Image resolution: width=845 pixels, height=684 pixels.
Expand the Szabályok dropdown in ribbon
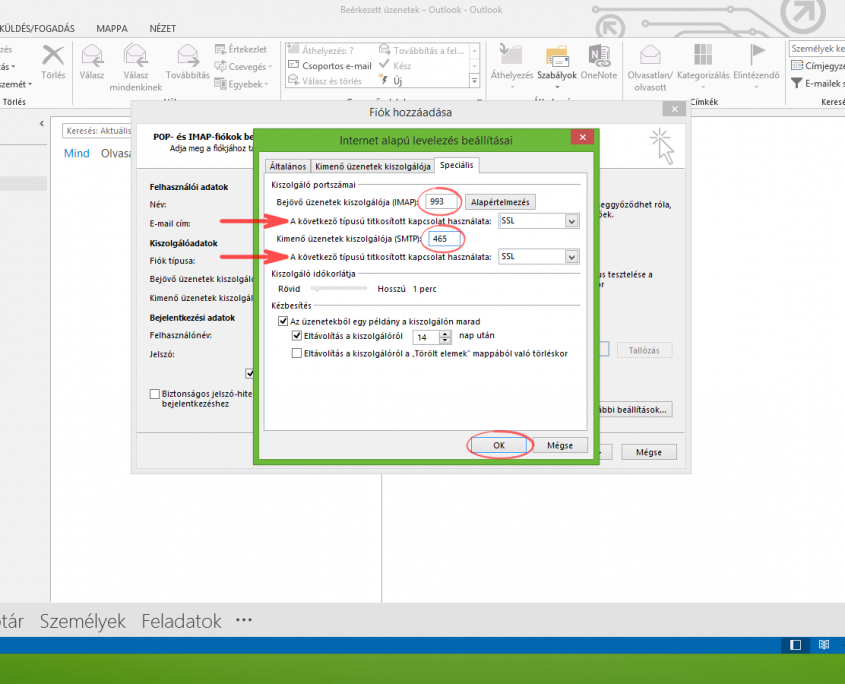(x=556, y=86)
